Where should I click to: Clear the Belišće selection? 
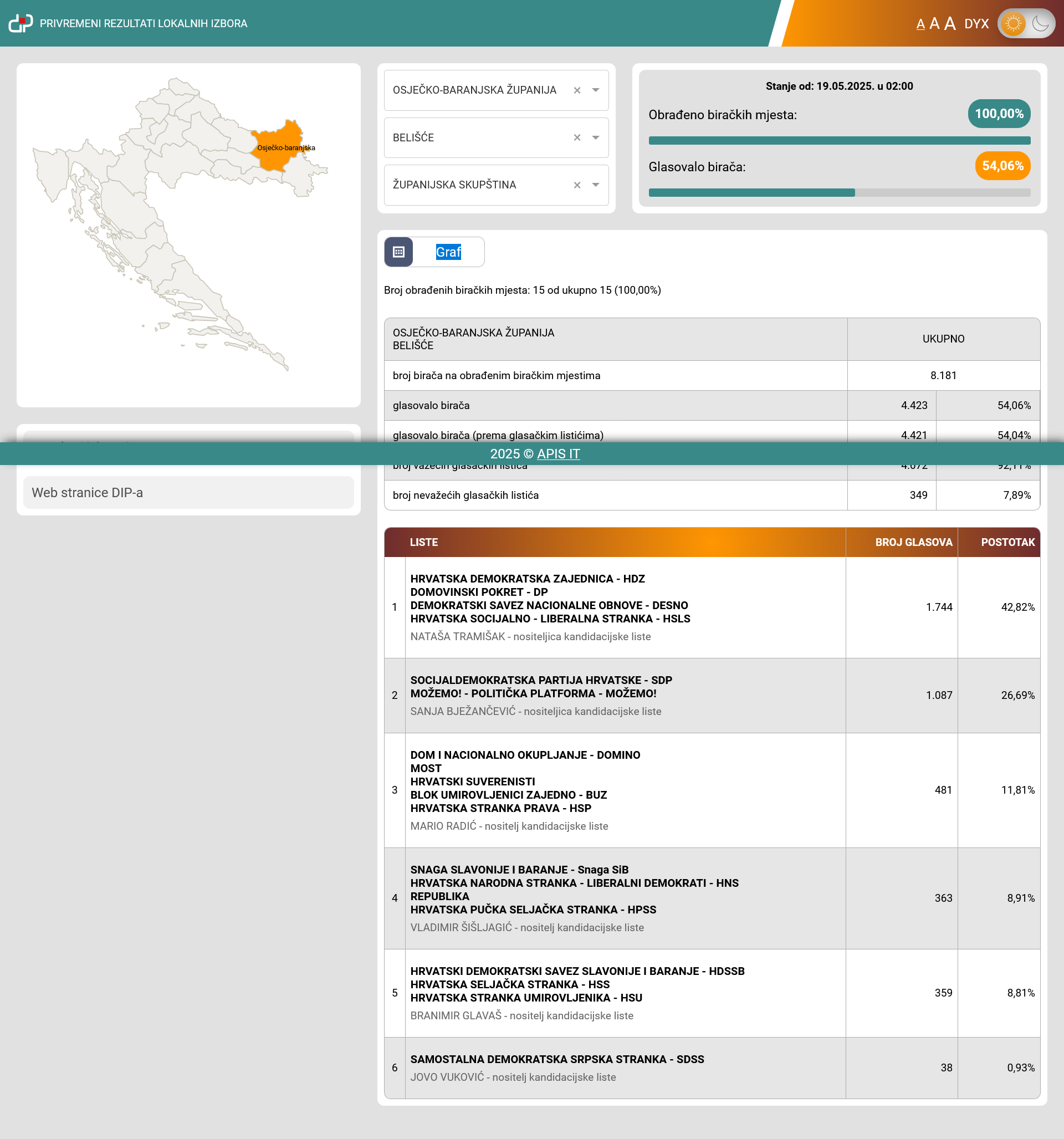[x=577, y=137]
